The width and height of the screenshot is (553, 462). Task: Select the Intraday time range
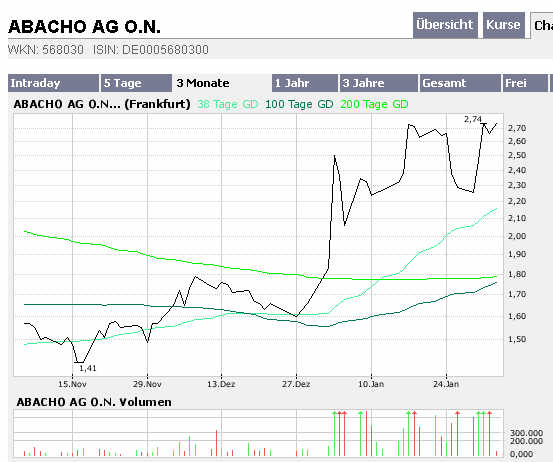pos(53,83)
